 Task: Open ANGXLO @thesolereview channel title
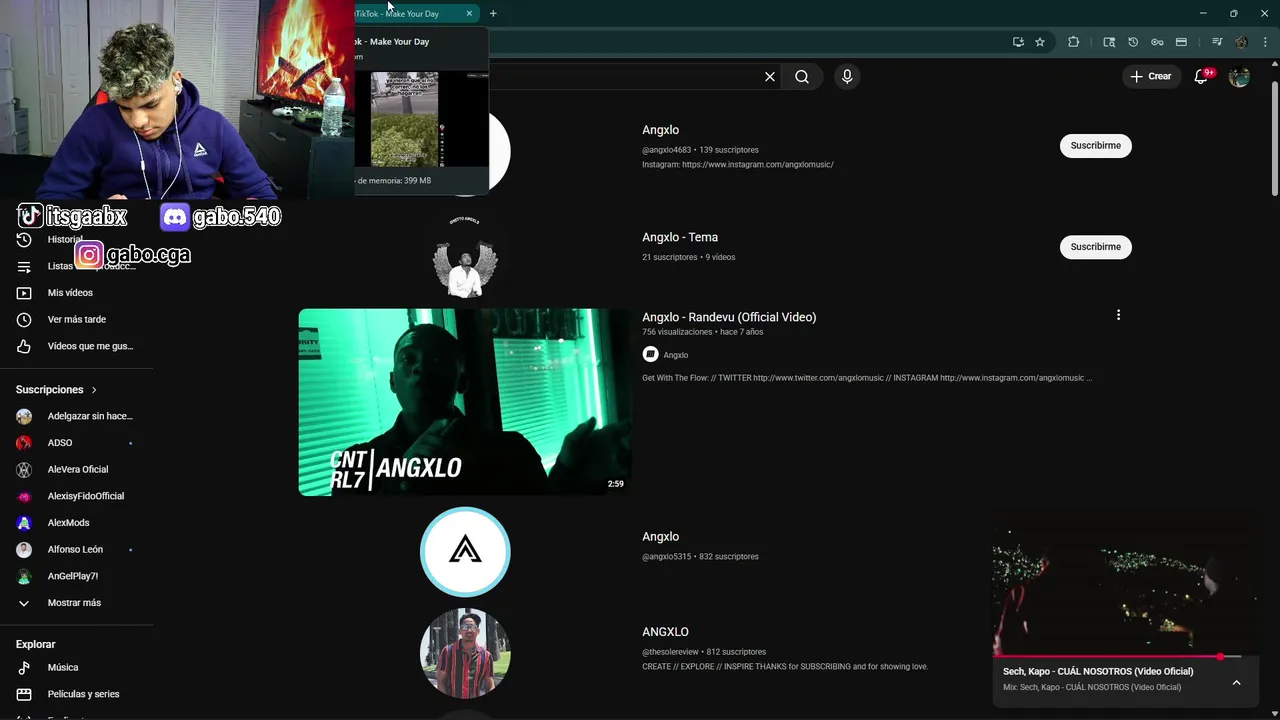(x=665, y=632)
